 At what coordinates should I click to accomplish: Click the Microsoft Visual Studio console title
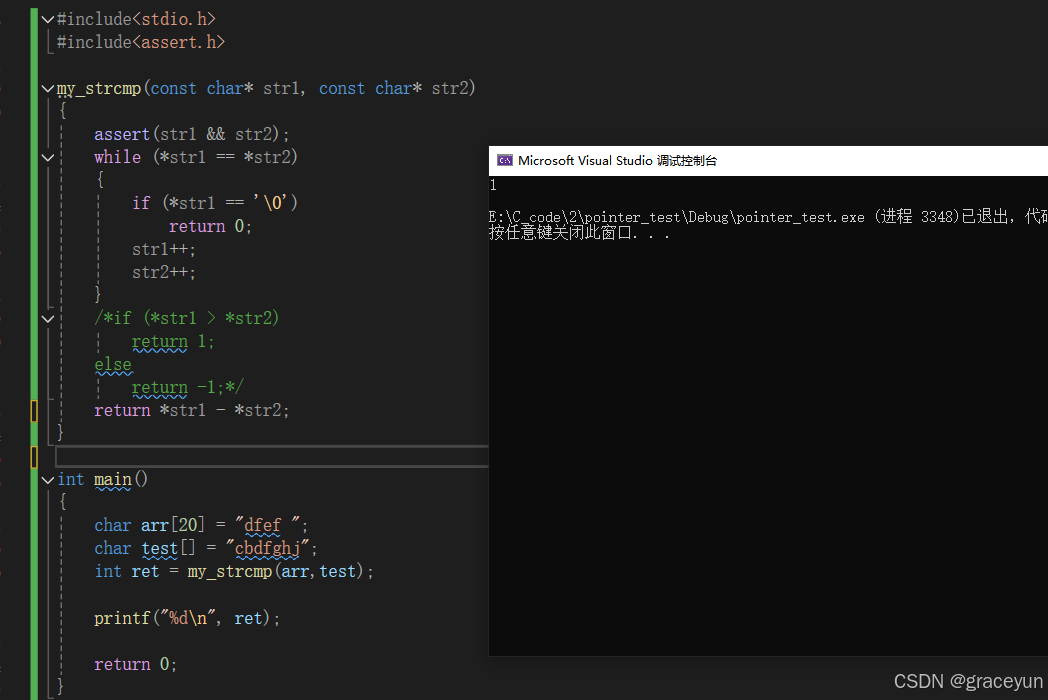click(x=617, y=160)
